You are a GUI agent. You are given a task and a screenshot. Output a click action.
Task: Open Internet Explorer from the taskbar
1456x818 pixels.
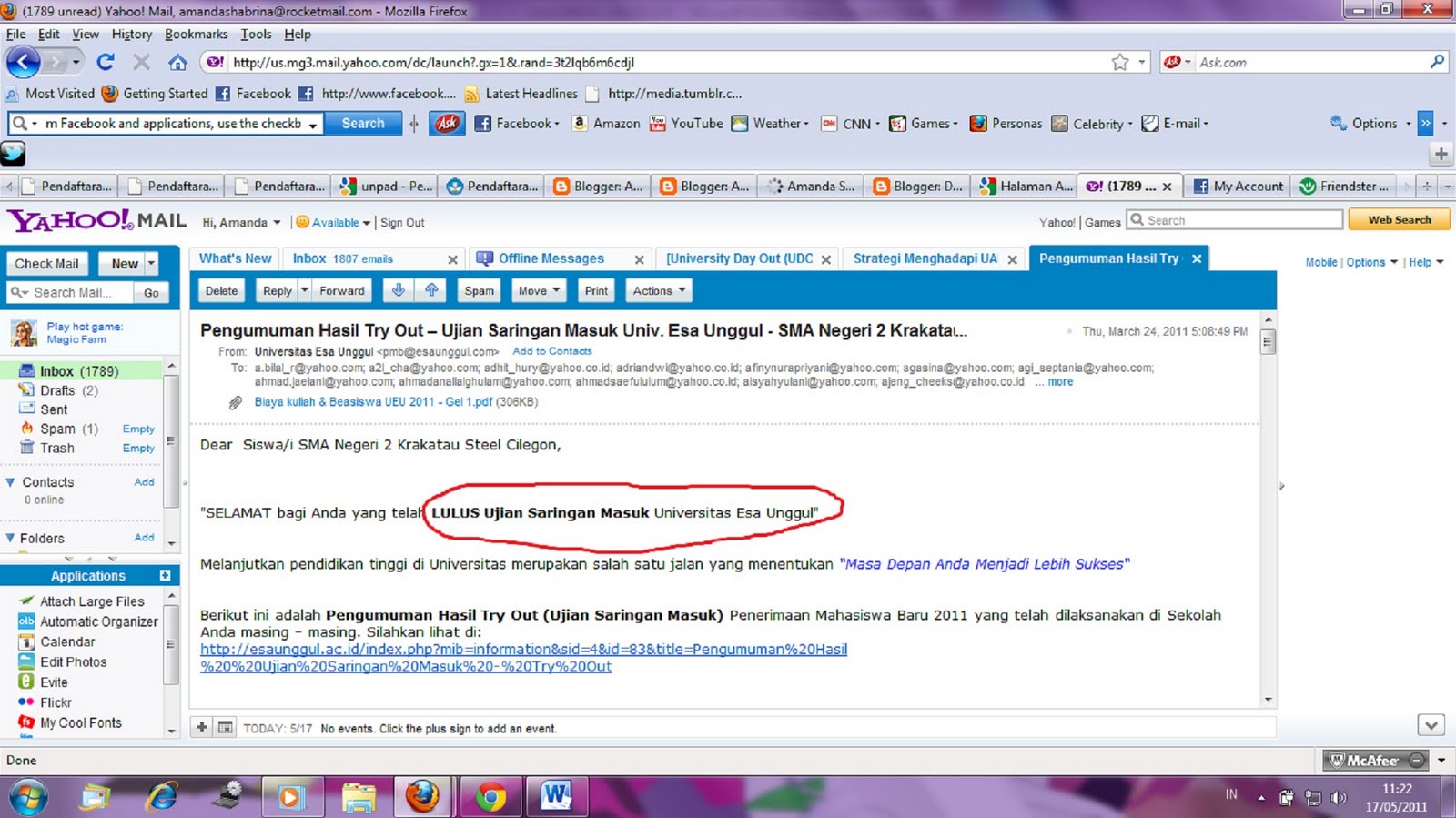pyautogui.click(x=162, y=798)
